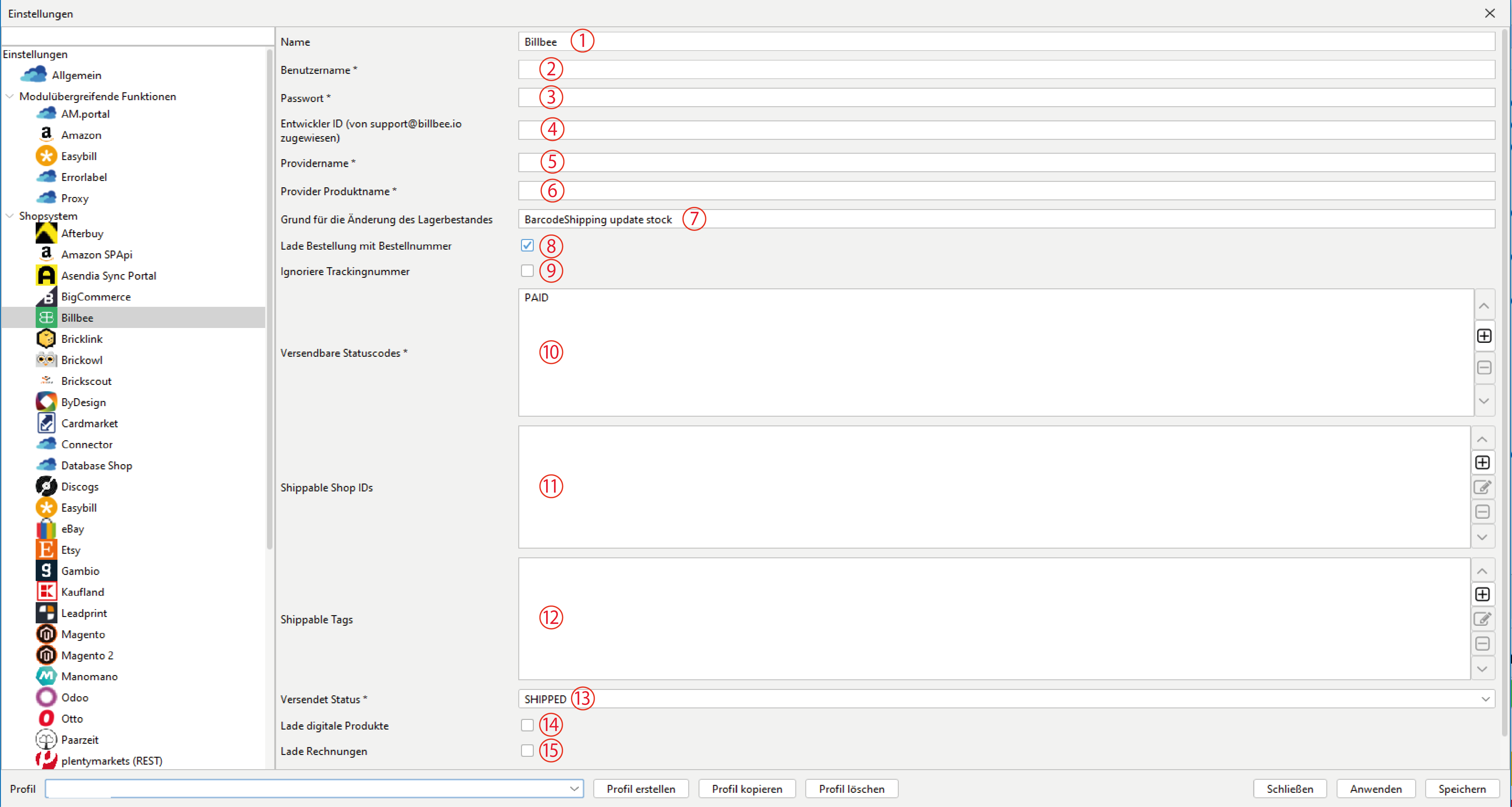Collapse Modulübergreifende Funktionen tree node

[x=10, y=96]
